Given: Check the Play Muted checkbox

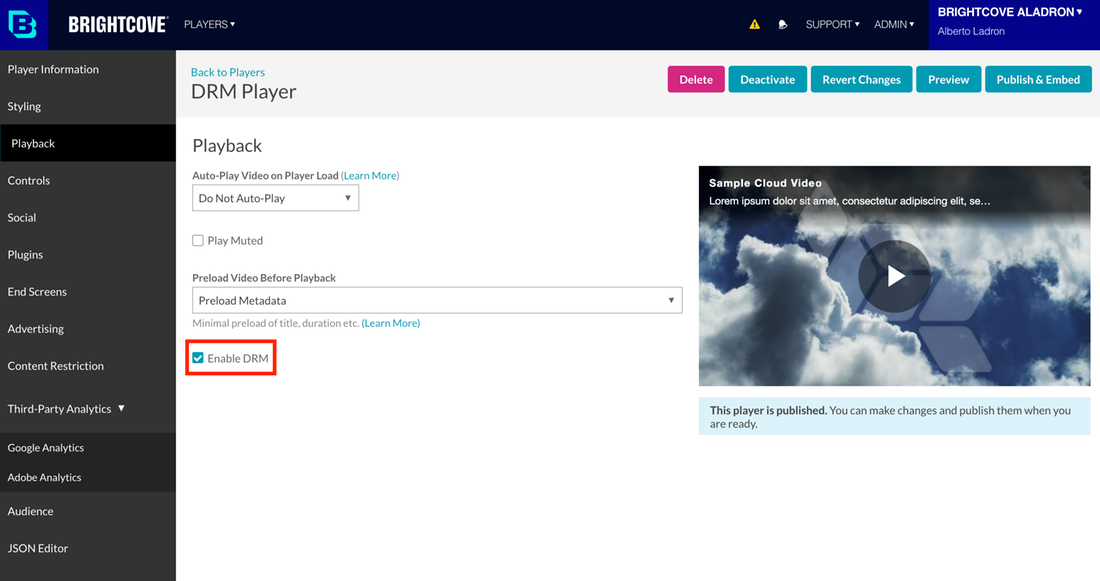Looking at the screenshot, I should (x=198, y=241).
